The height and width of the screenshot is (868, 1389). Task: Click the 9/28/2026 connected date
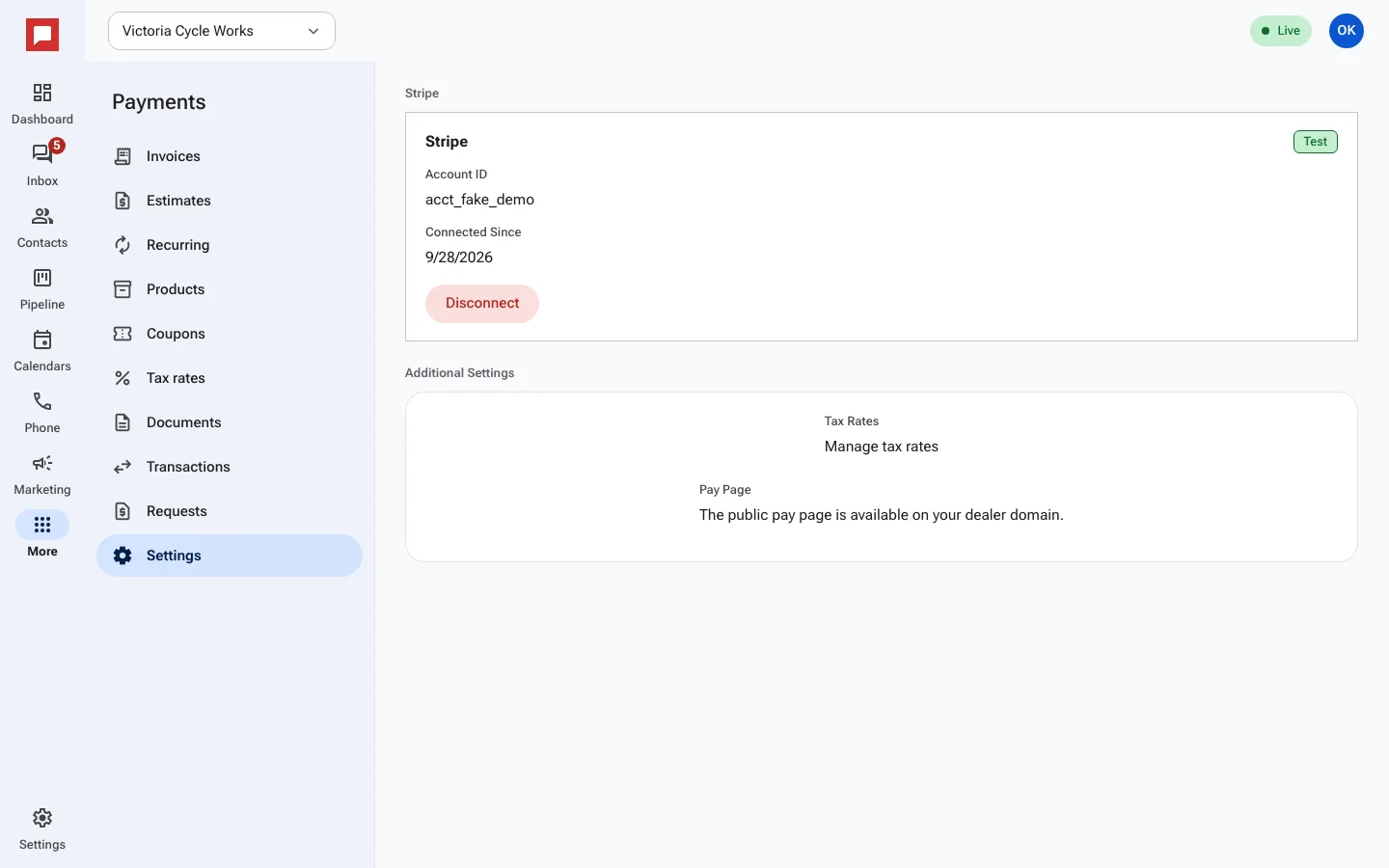(x=459, y=258)
